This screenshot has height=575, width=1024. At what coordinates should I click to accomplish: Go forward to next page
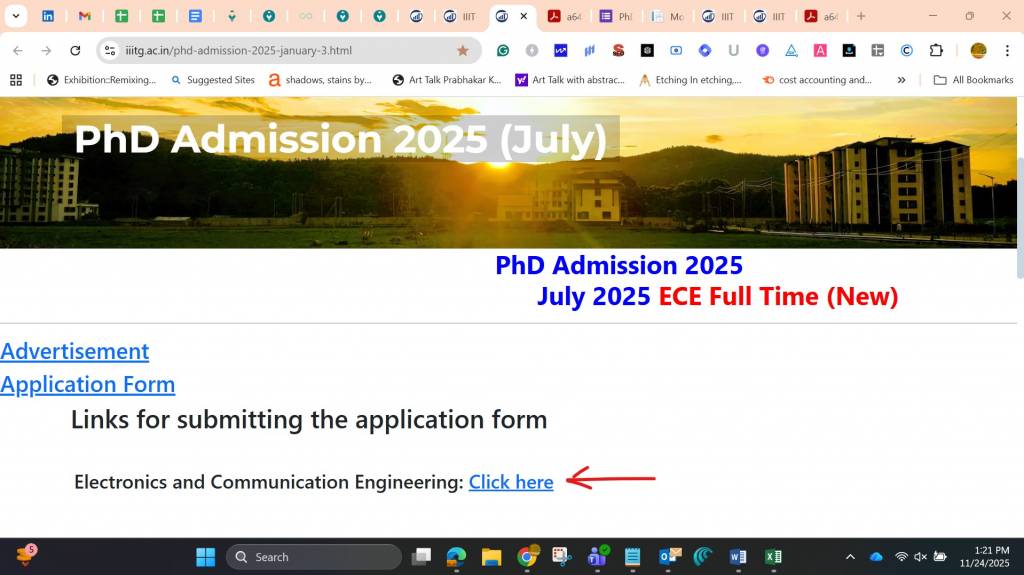pos(46,50)
